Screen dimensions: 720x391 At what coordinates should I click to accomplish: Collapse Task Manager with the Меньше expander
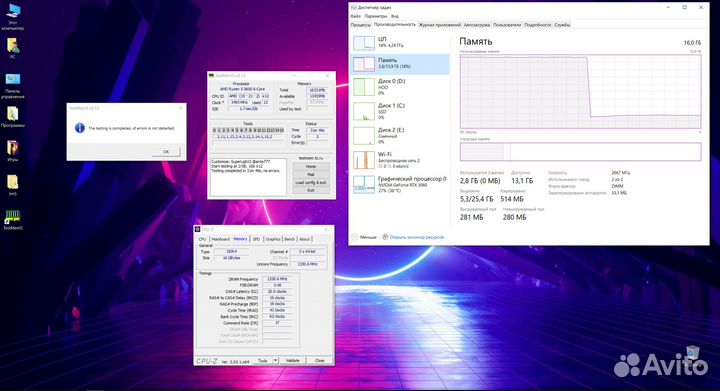(x=364, y=237)
